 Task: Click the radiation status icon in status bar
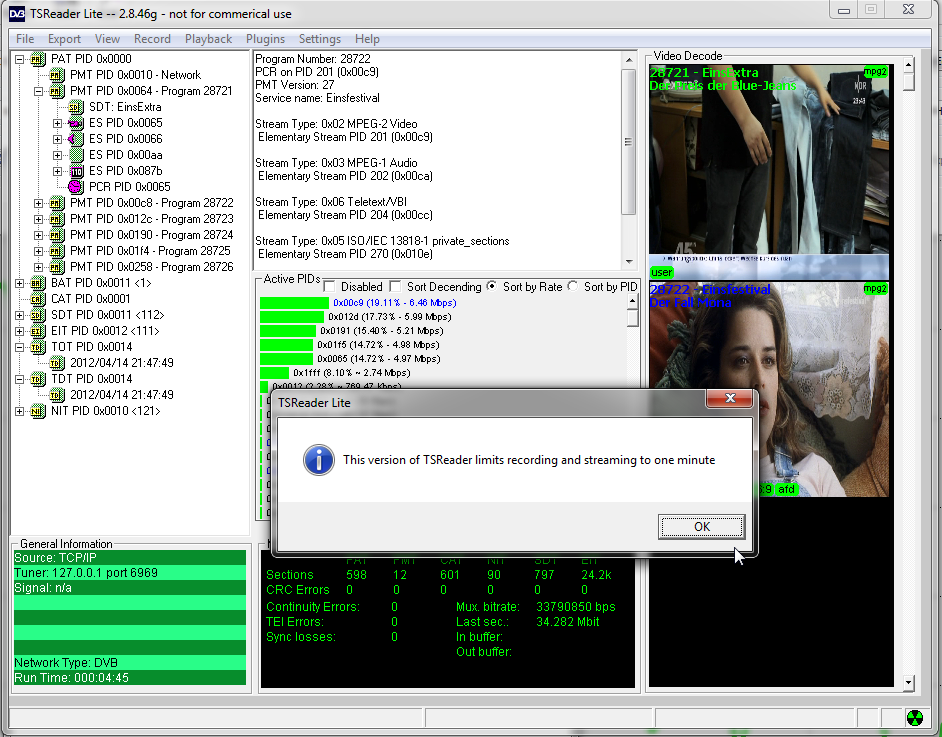pyautogui.click(x=914, y=718)
